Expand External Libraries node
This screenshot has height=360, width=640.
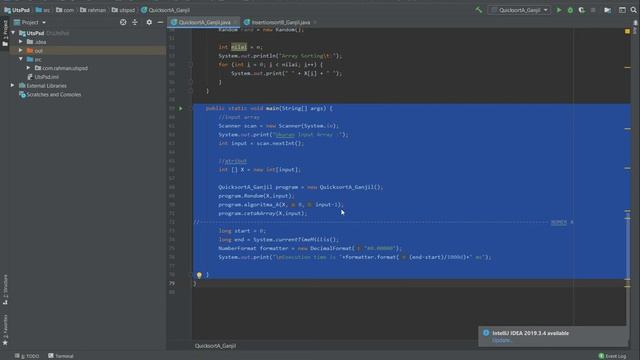click(12, 85)
